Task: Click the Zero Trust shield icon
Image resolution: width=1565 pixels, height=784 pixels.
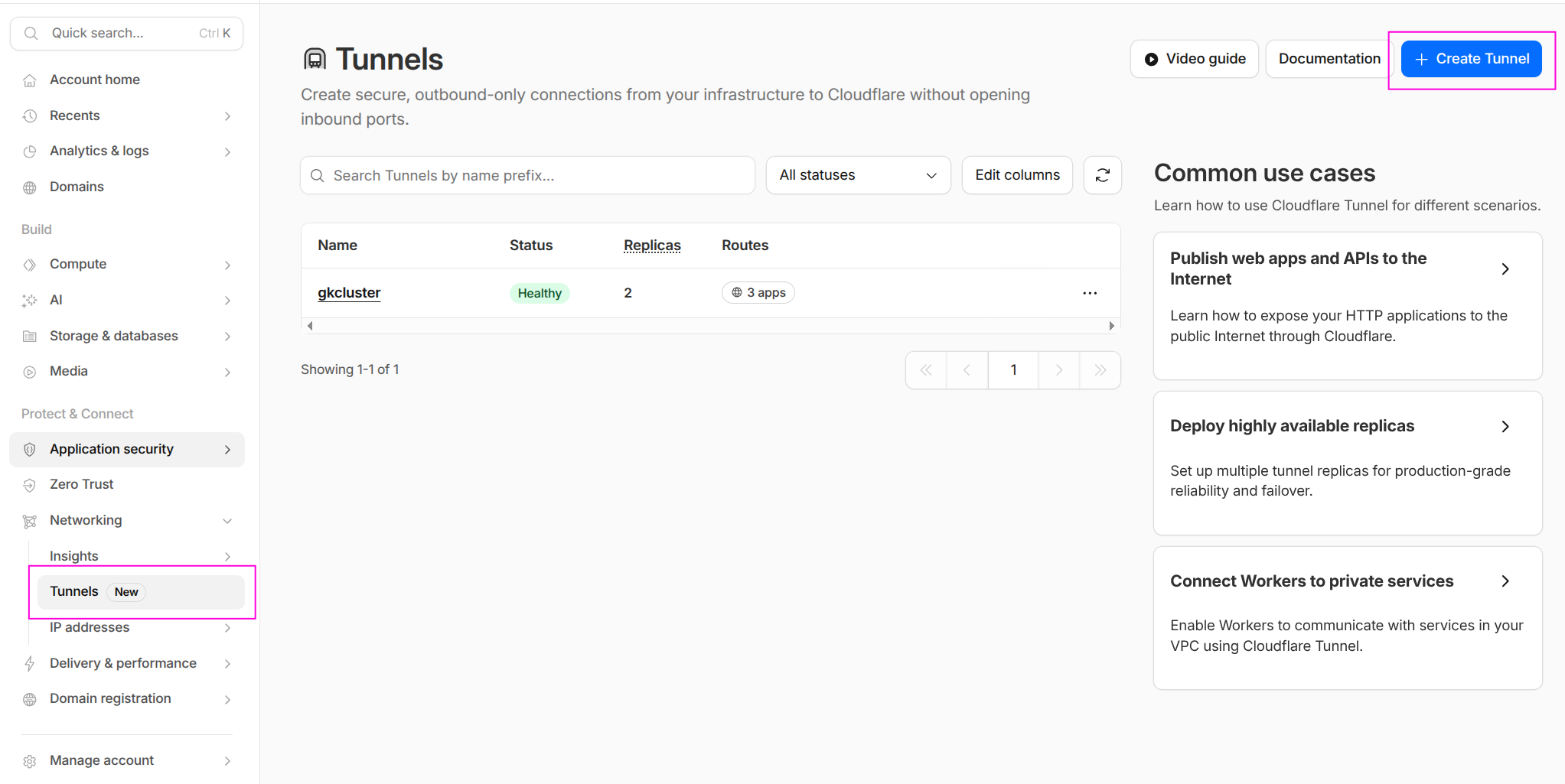Action: tap(29, 484)
